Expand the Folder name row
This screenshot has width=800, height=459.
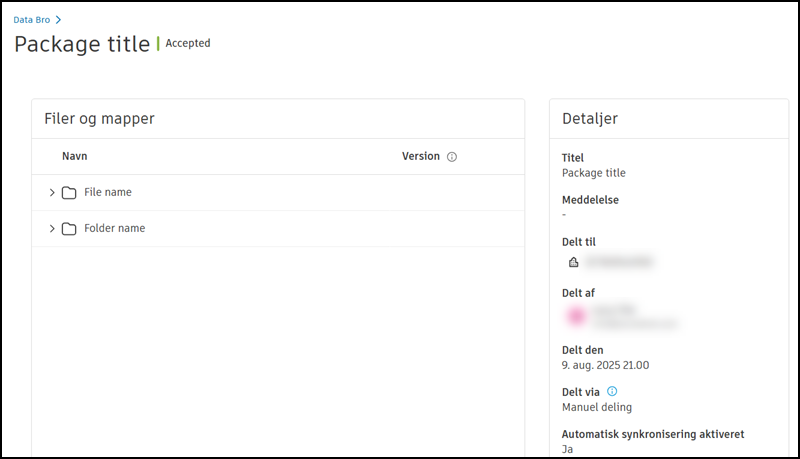click(x=52, y=229)
